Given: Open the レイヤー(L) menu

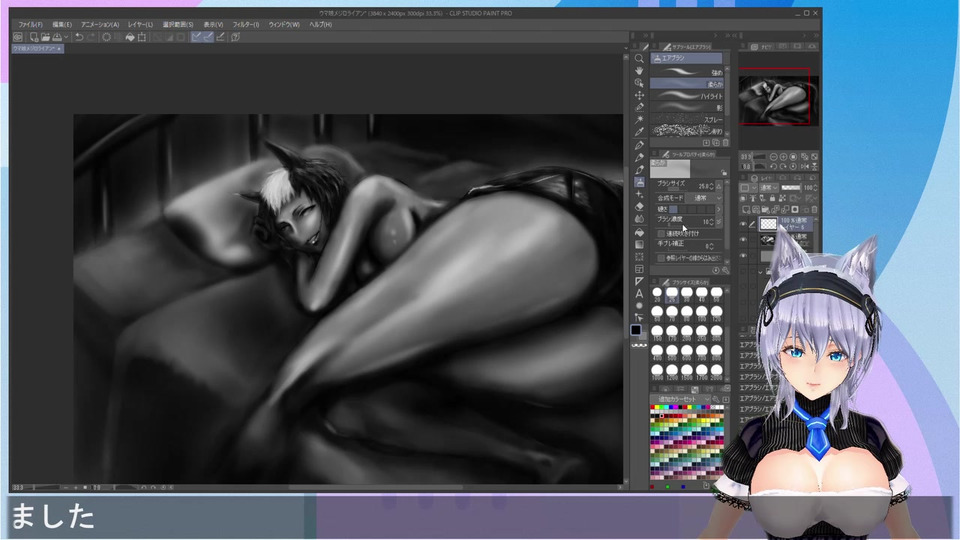Looking at the screenshot, I should pos(140,25).
